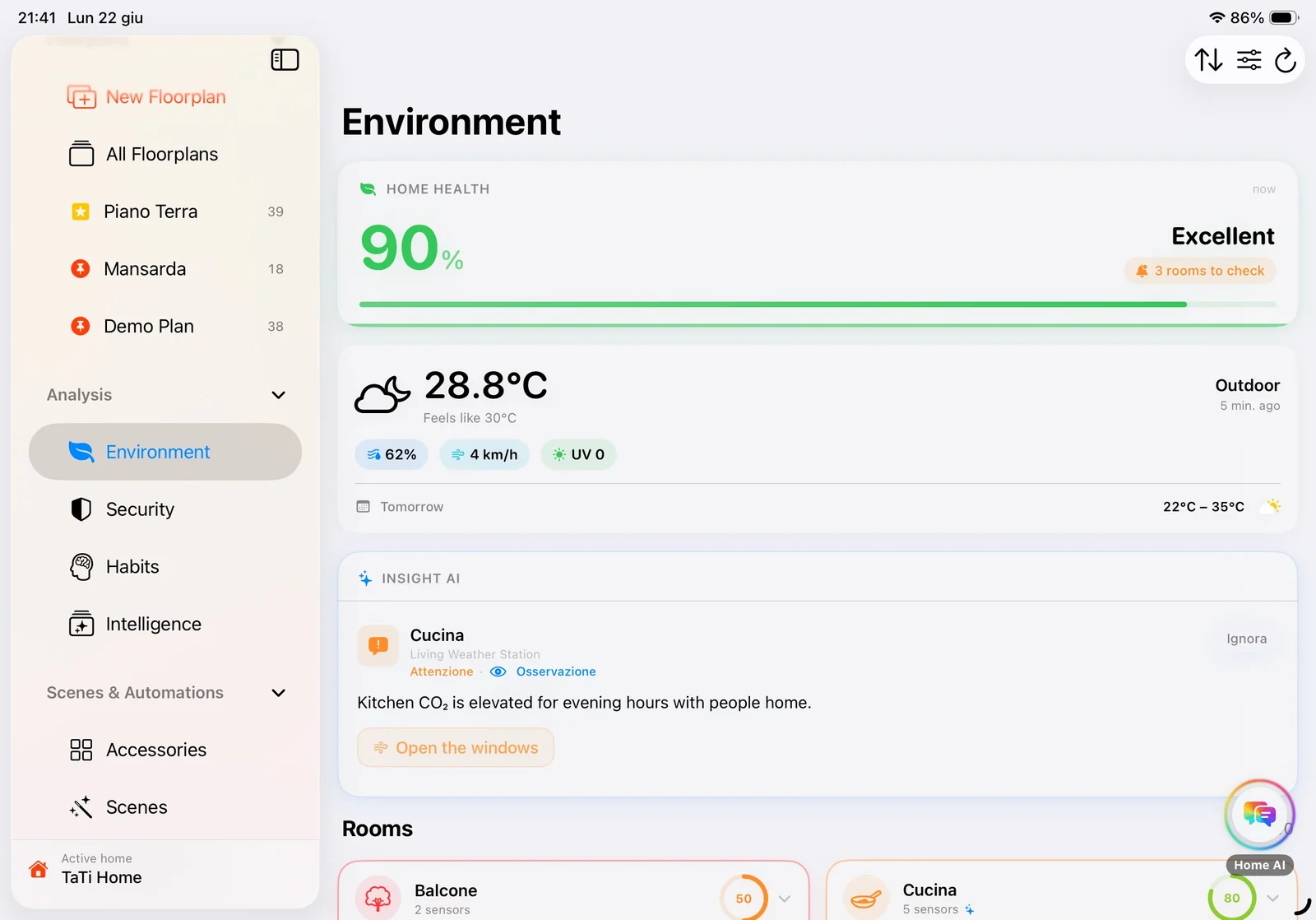Tap the Cucina frying pan room icon
This screenshot has height=920, width=1316.
coord(866,898)
